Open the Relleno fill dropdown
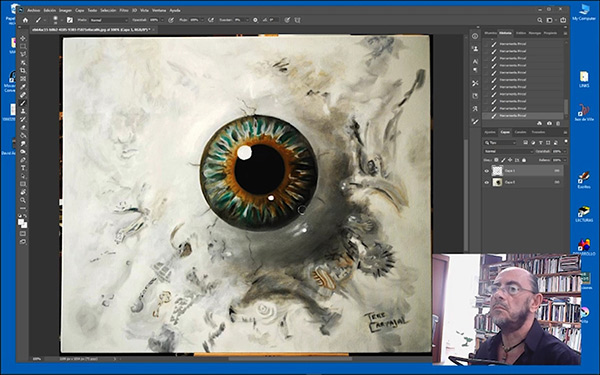The height and width of the screenshot is (375, 600). point(565,160)
